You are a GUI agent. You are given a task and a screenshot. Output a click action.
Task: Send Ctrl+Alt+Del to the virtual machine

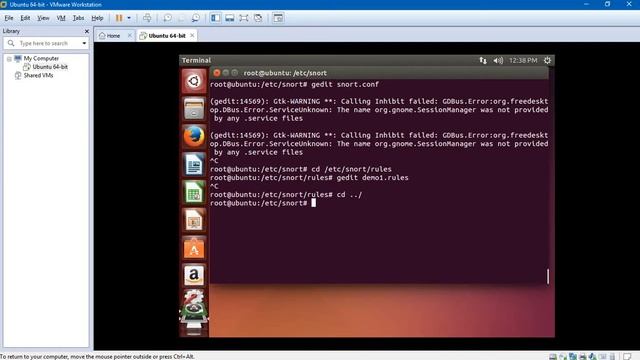point(147,18)
